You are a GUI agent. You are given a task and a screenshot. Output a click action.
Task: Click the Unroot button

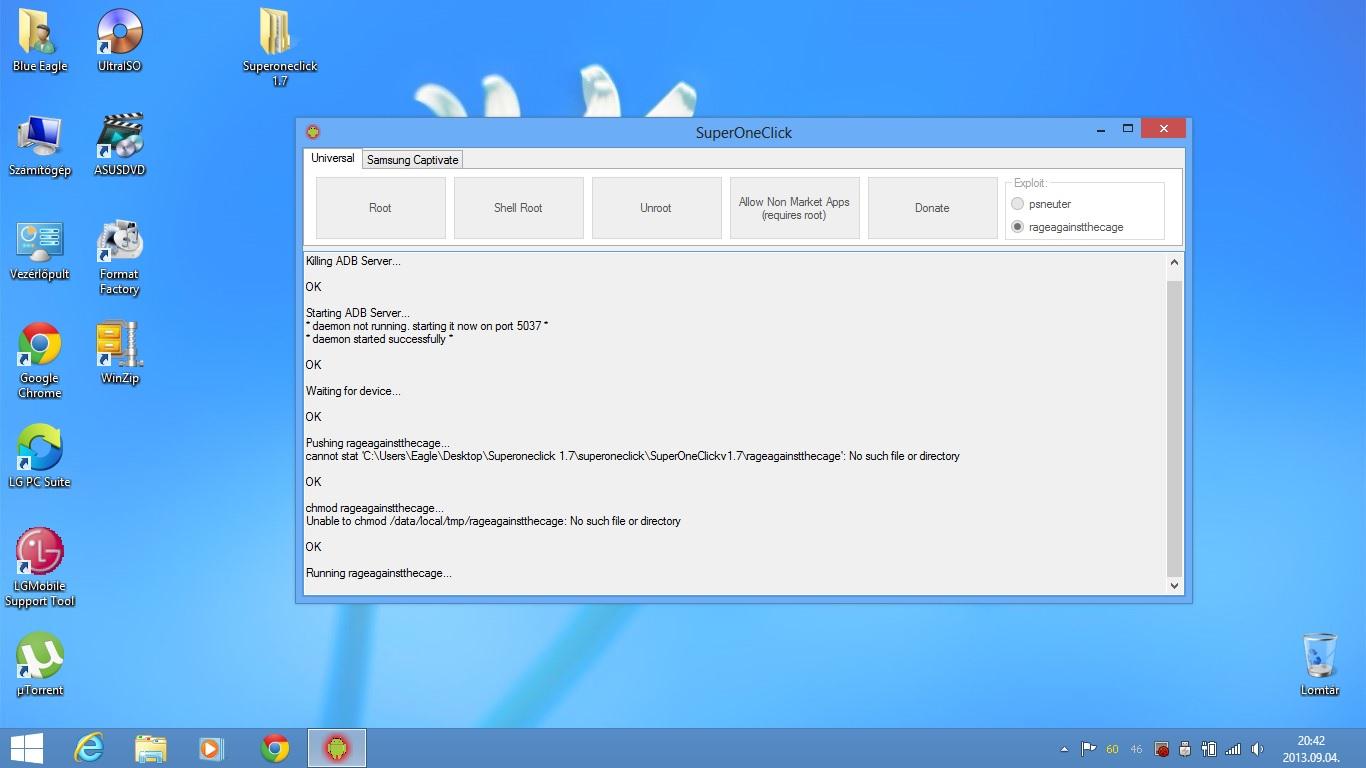pyautogui.click(x=656, y=208)
